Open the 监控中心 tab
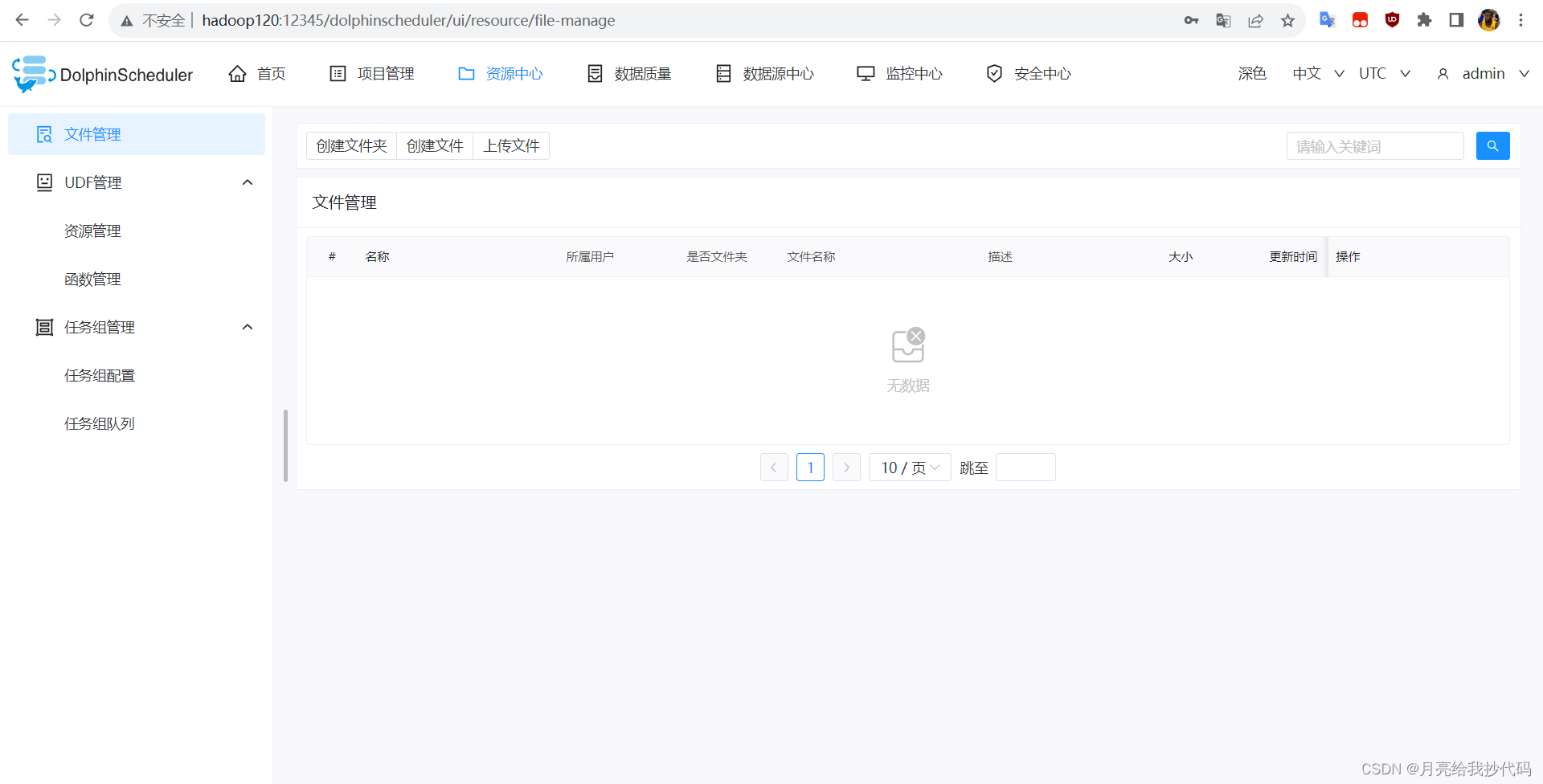1543x784 pixels. click(900, 74)
